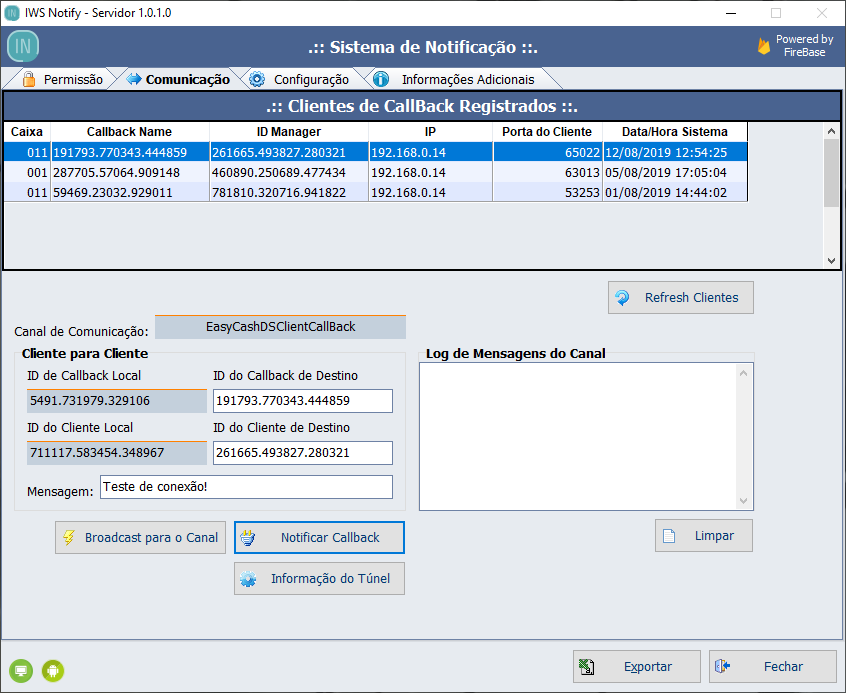The image size is (846, 693).
Task: Click the Exportar button
Action: (x=635, y=666)
